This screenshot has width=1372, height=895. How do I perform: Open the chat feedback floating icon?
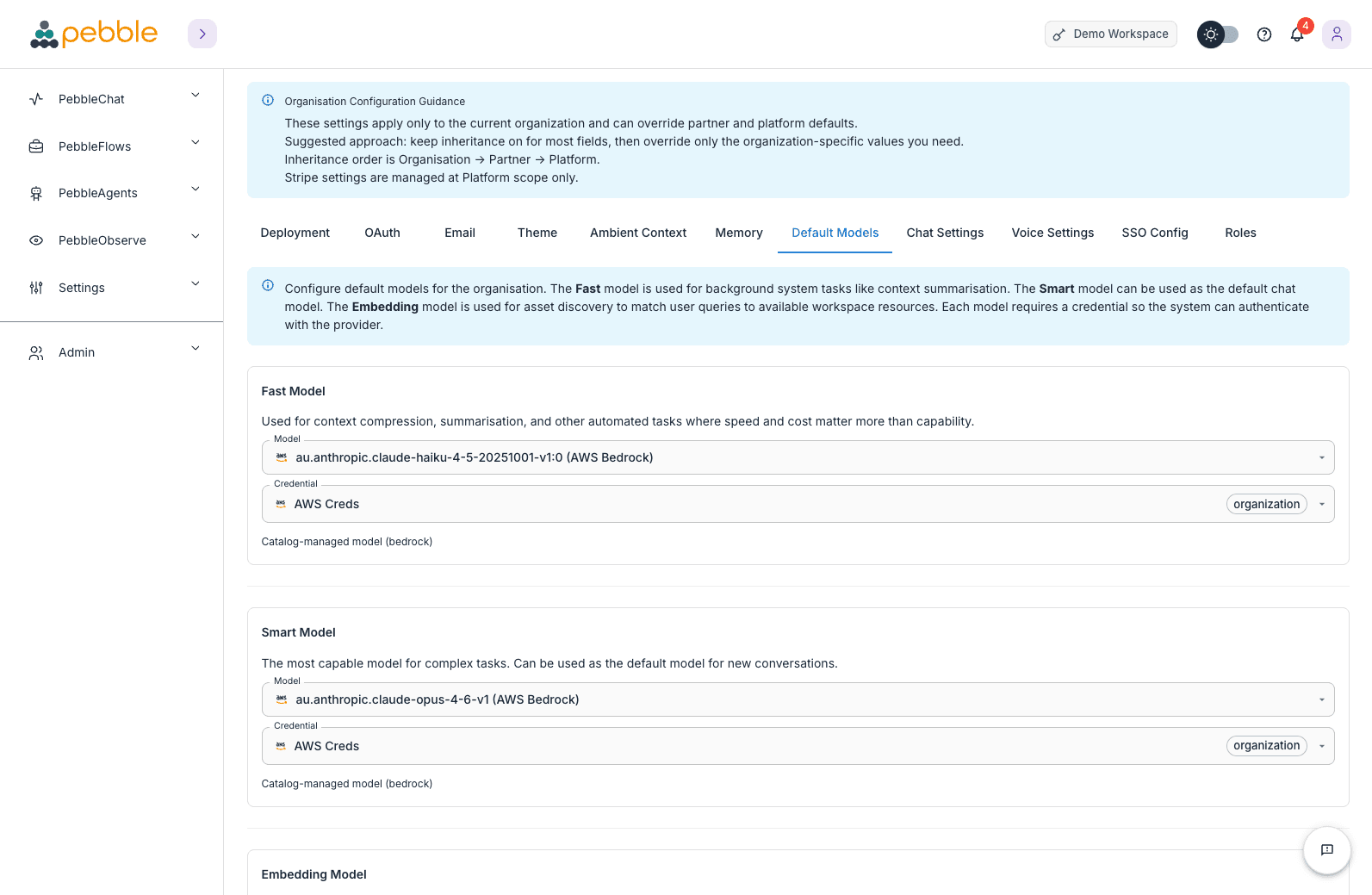tap(1327, 850)
